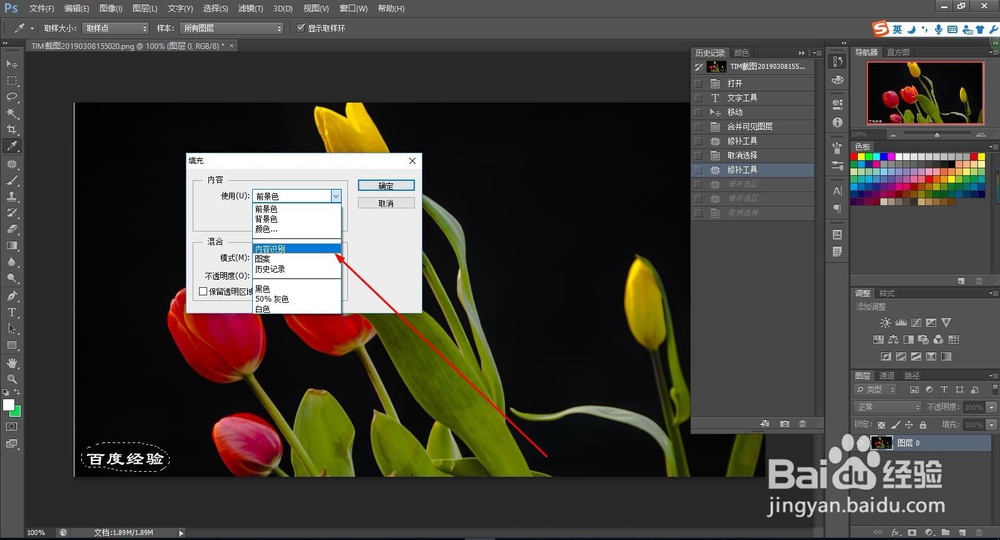Select the Brush tool

click(11, 180)
